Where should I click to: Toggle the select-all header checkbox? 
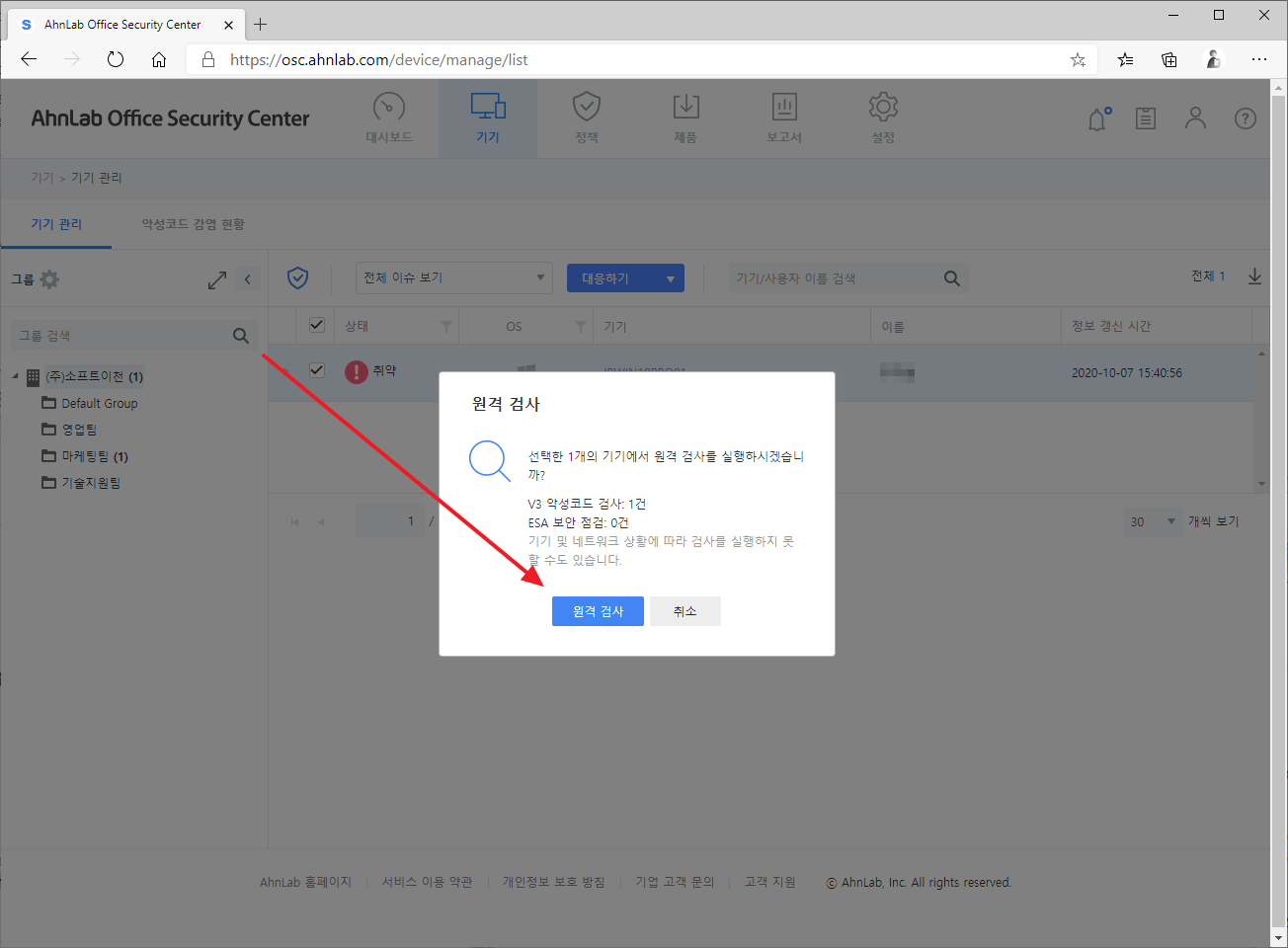coord(317,325)
